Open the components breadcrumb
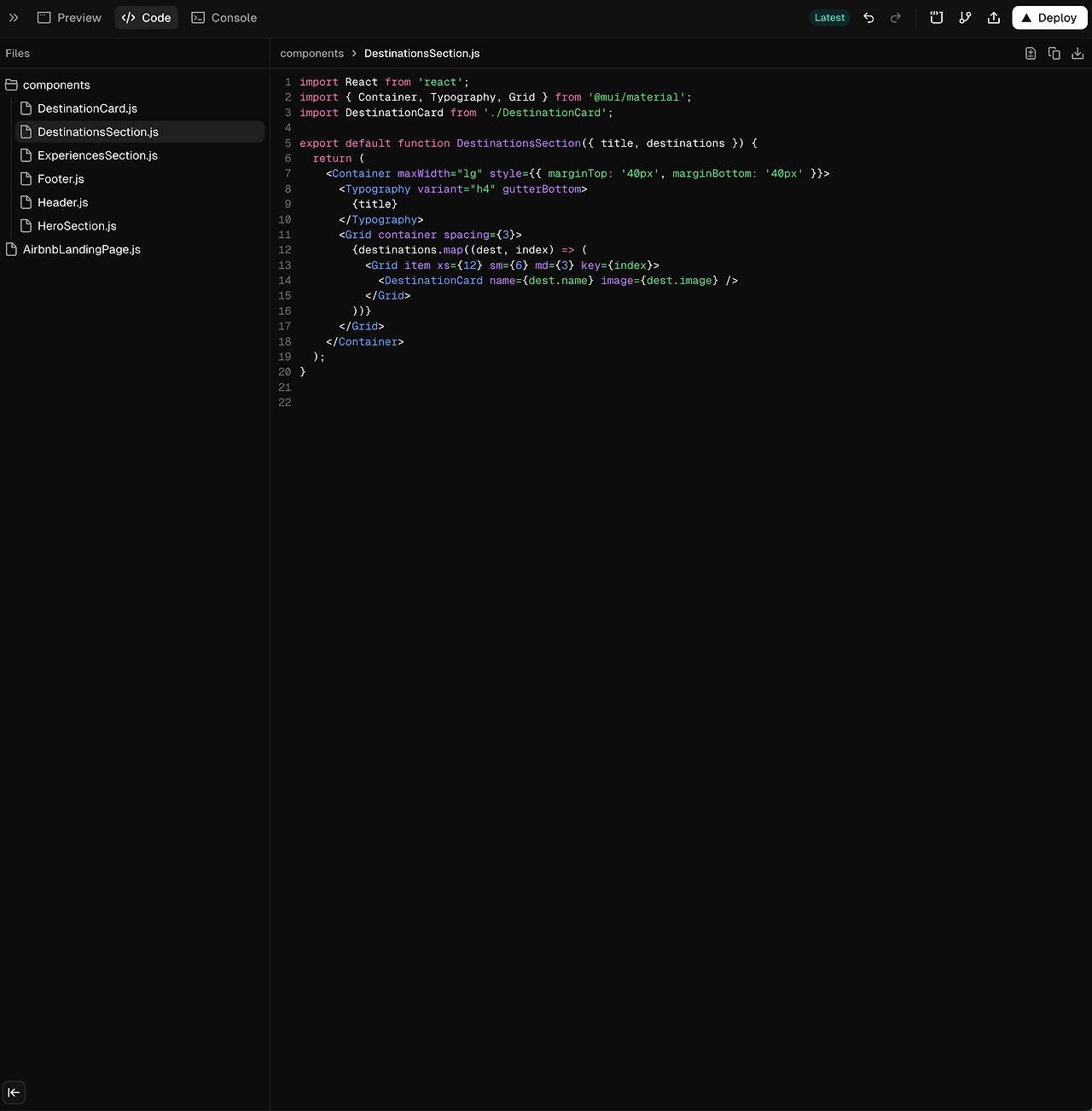Image resolution: width=1092 pixels, height=1111 pixels. pos(312,53)
